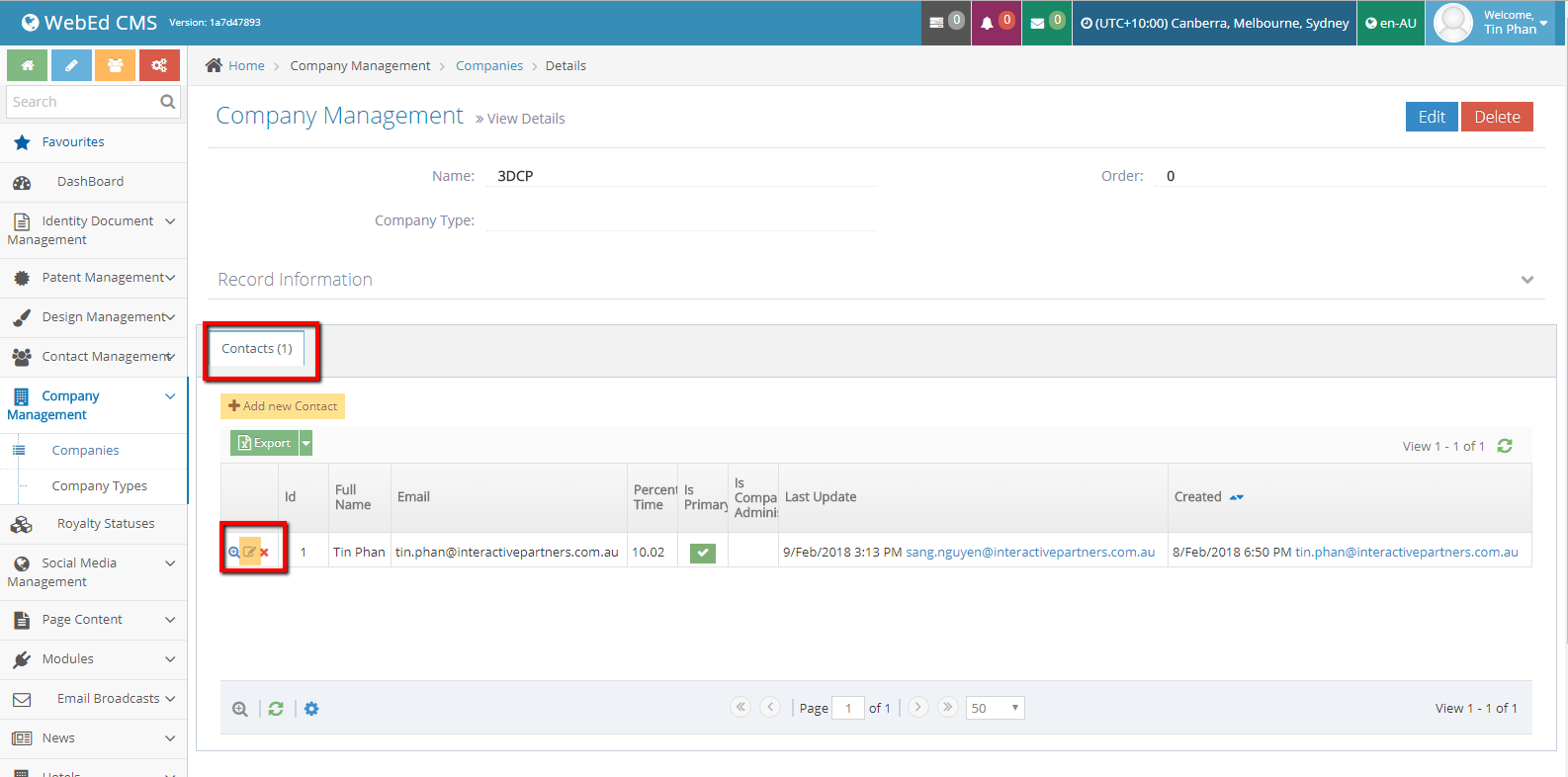
Task: Open the orange users shortcut button
Action: 115,65
